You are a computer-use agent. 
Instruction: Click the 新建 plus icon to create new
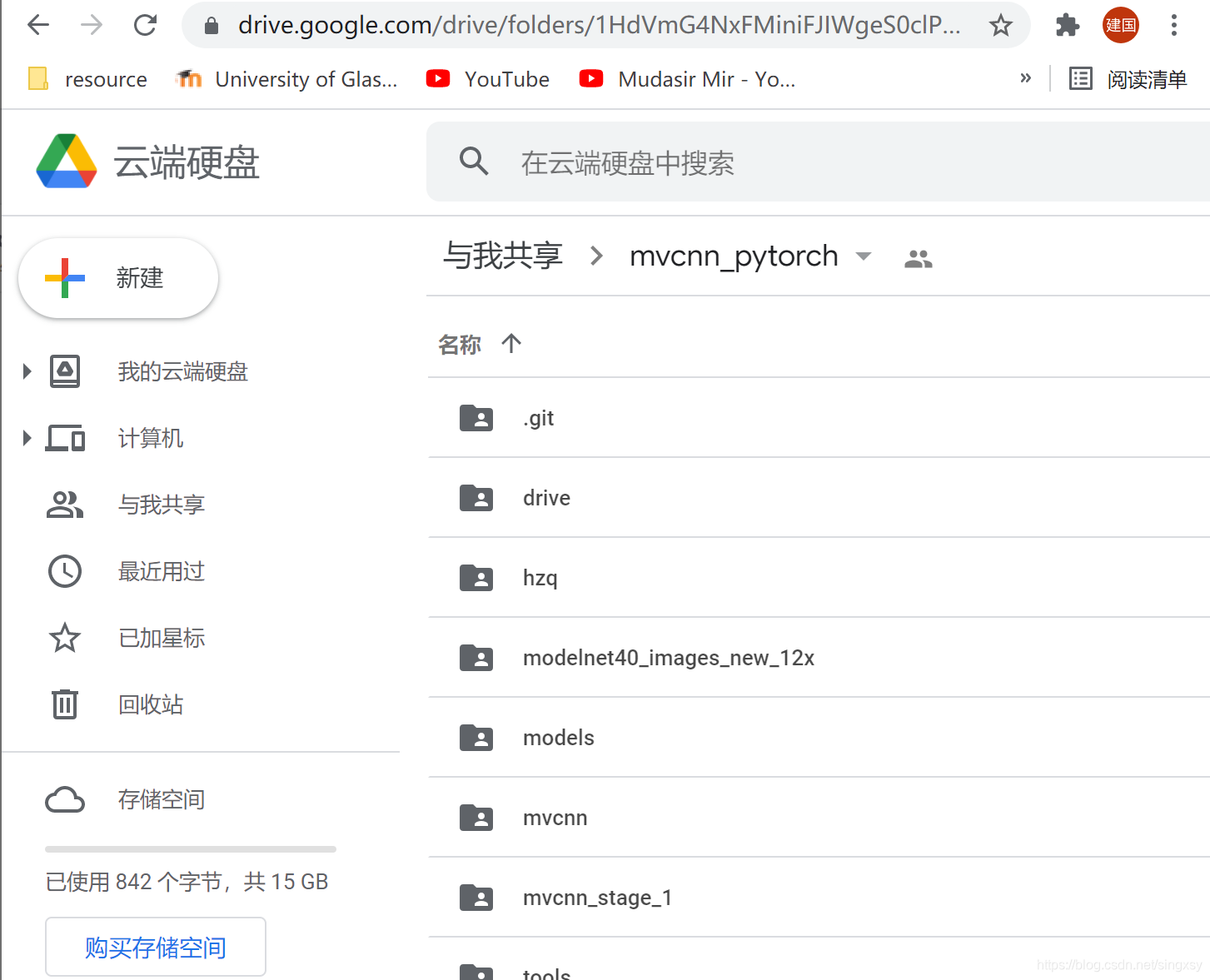65,278
